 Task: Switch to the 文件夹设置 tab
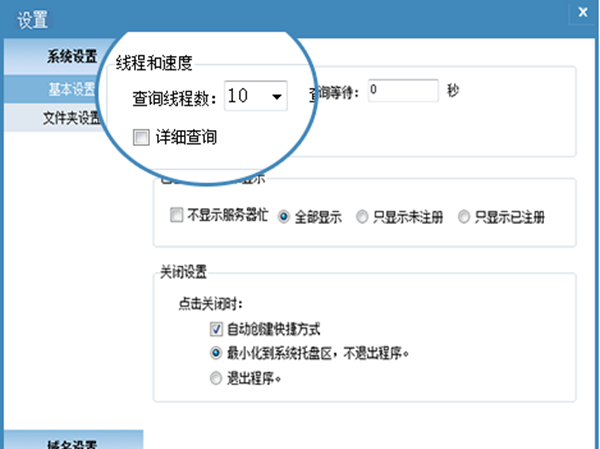coord(72,118)
